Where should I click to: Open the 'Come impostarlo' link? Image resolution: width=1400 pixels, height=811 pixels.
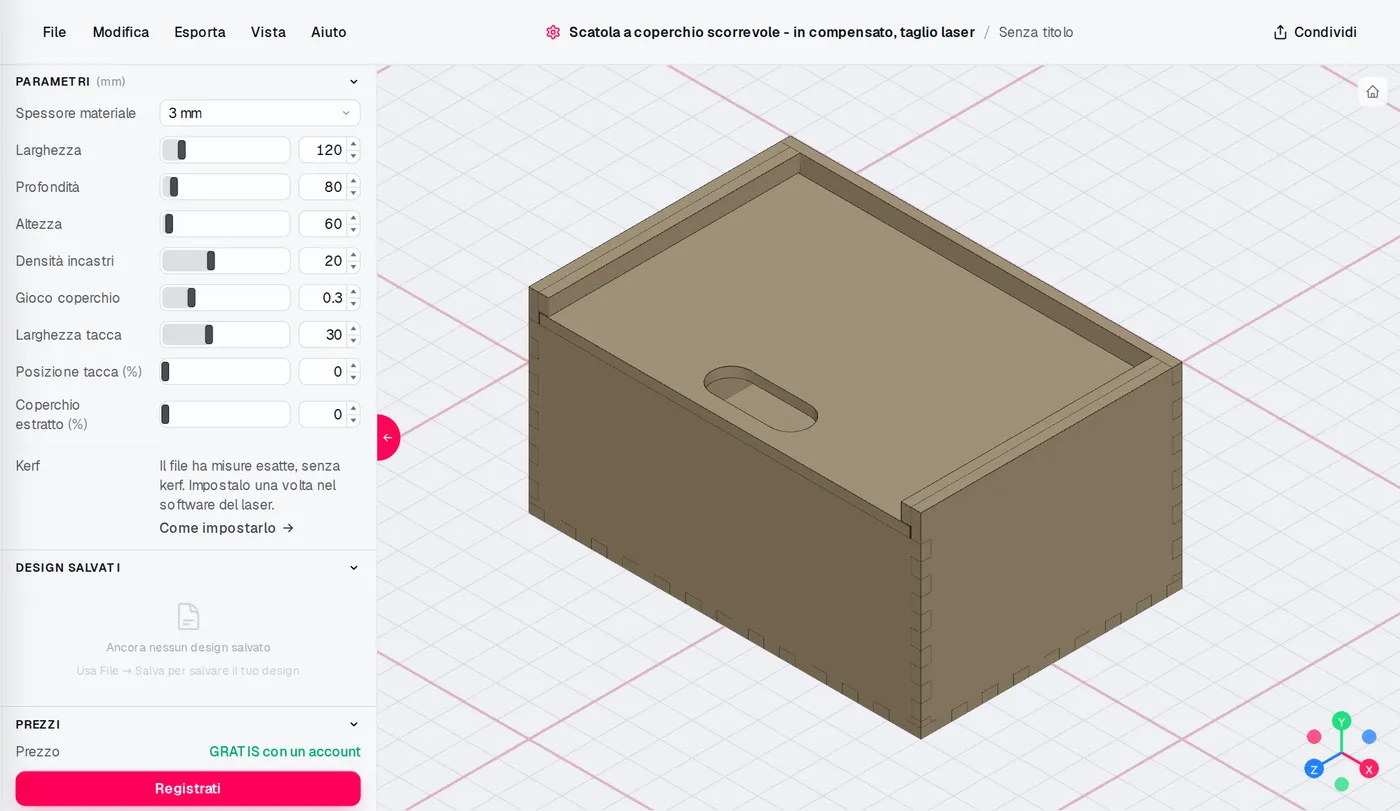(x=227, y=528)
